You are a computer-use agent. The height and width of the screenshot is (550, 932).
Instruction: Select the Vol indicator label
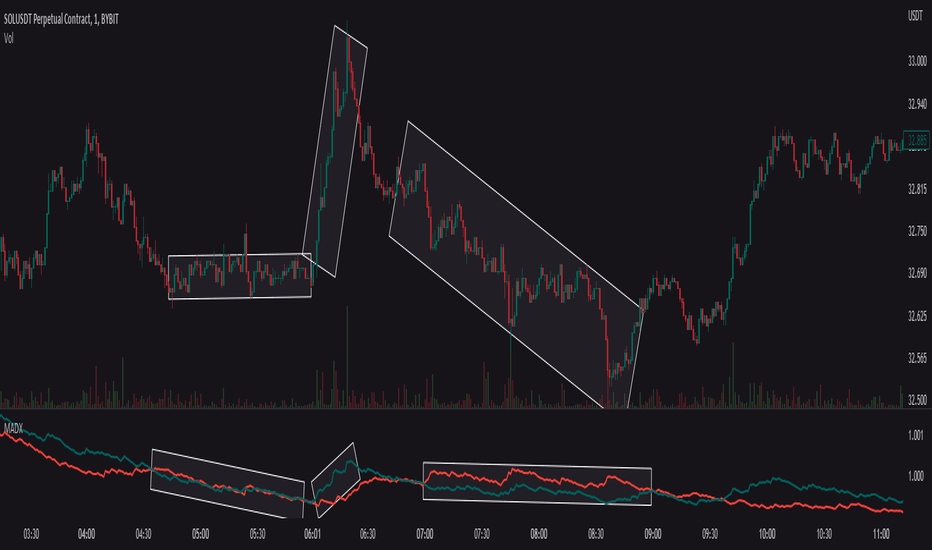click(x=8, y=39)
